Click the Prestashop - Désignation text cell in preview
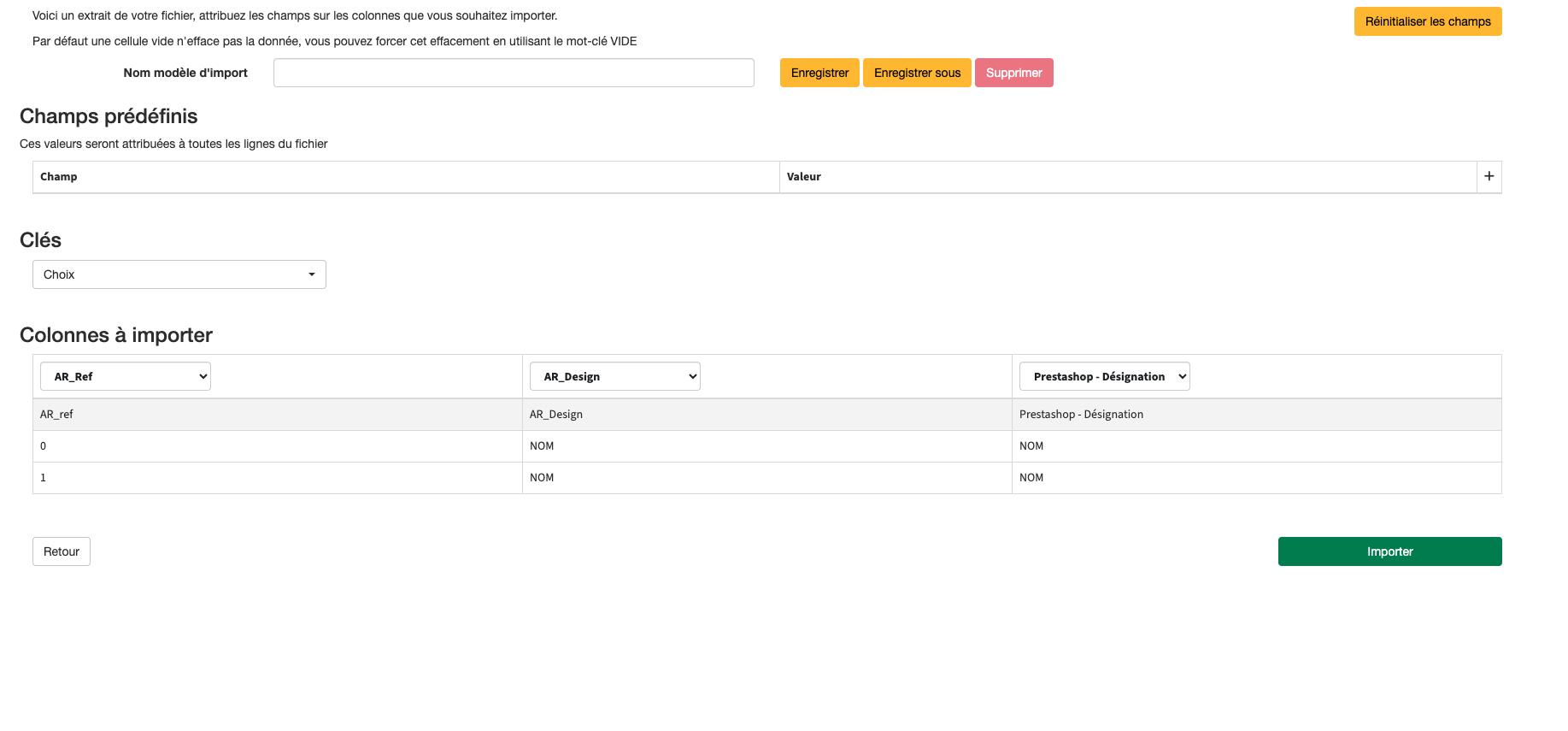Image resolution: width=1568 pixels, height=731 pixels. [1081, 415]
